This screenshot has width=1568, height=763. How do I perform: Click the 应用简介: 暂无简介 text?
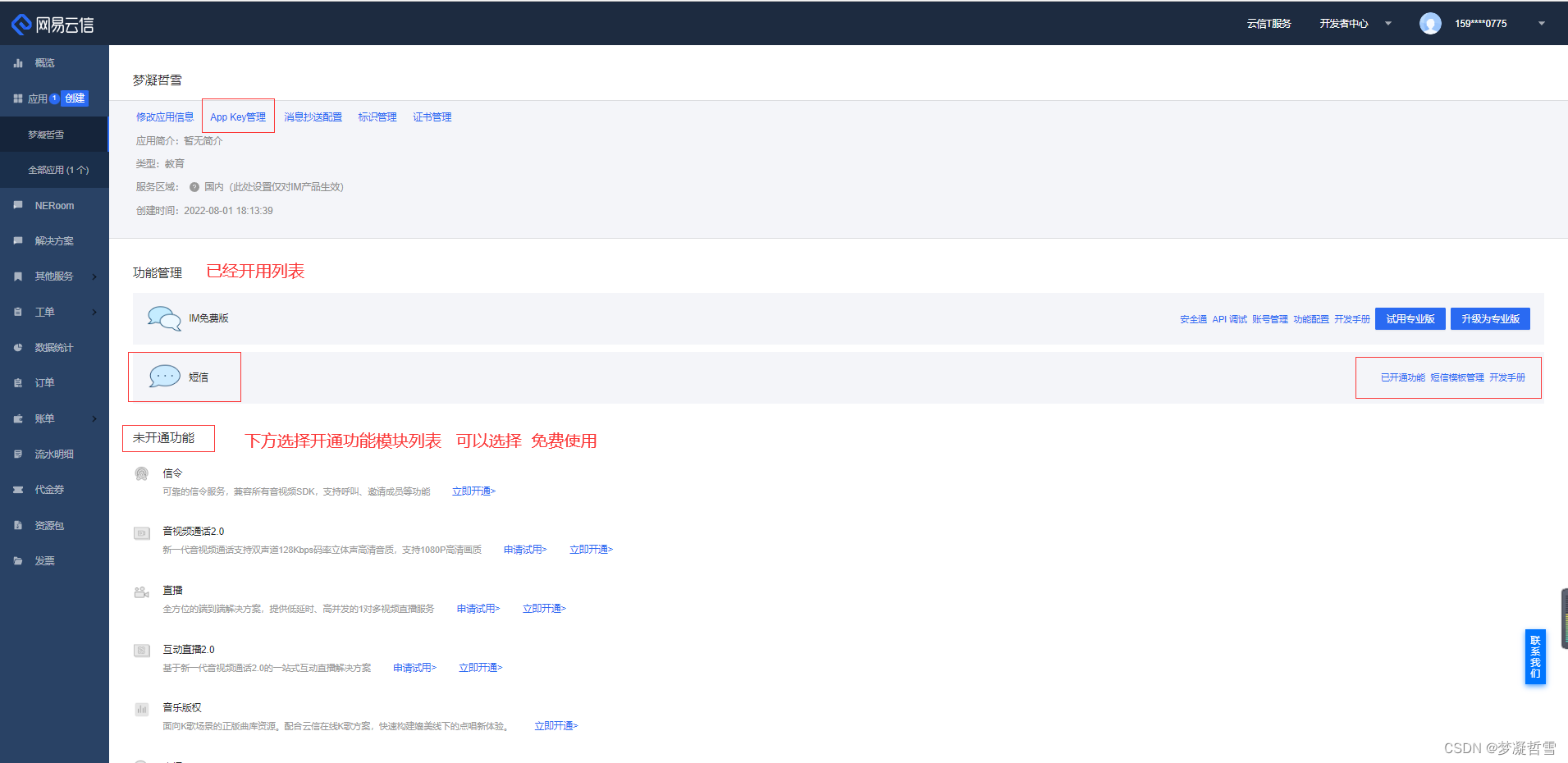(x=179, y=141)
